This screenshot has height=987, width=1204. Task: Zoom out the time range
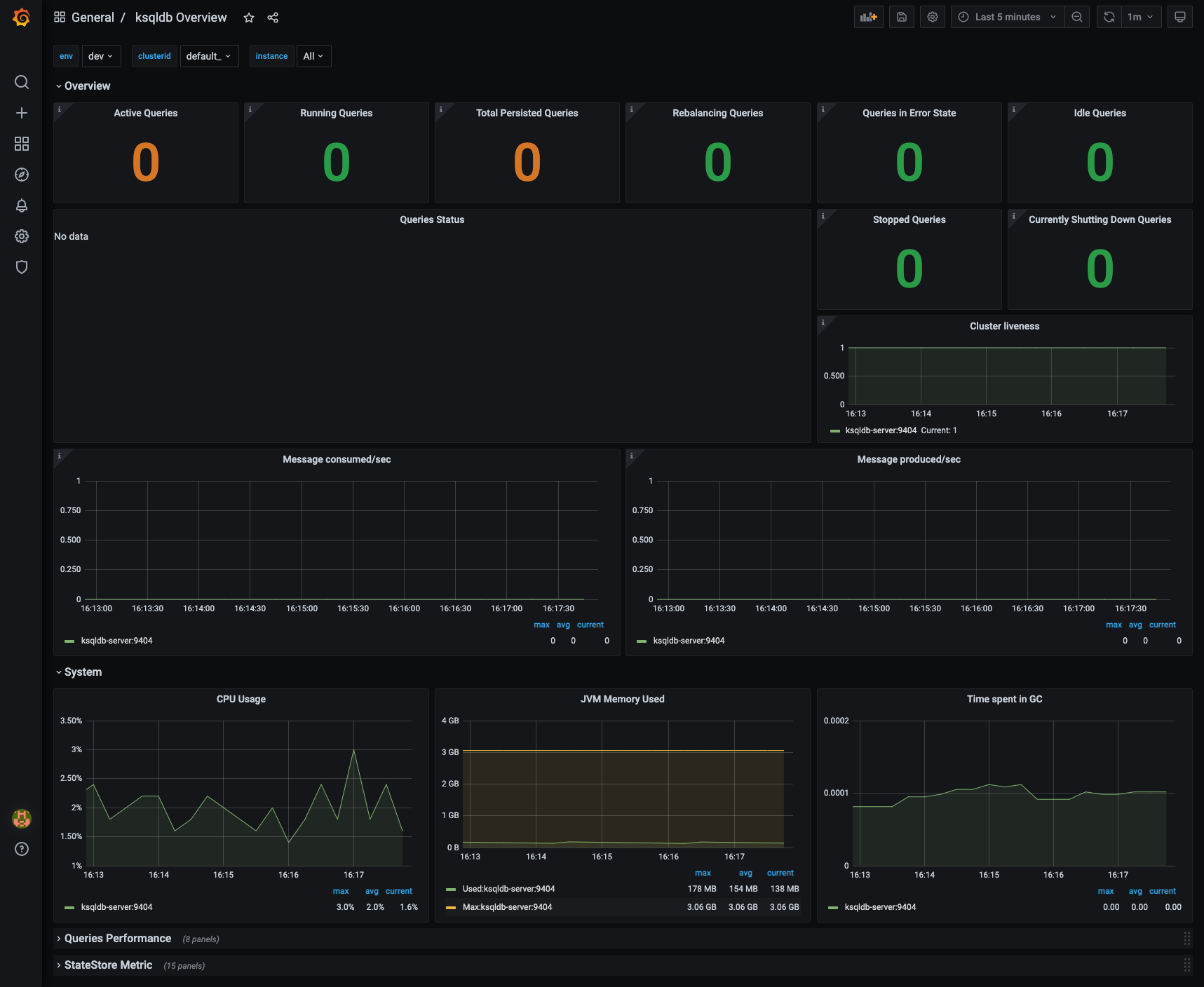[x=1077, y=17]
